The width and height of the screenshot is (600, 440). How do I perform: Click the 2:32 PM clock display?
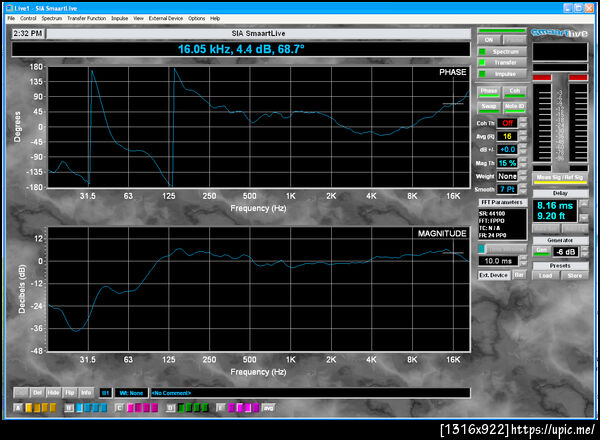28,34
